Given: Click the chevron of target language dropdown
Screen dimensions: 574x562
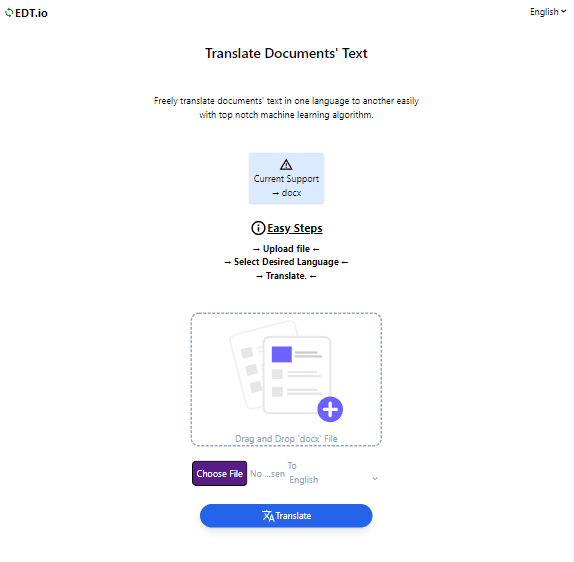Looking at the screenshot, I should pyautogui.click(x=375, y=479).
